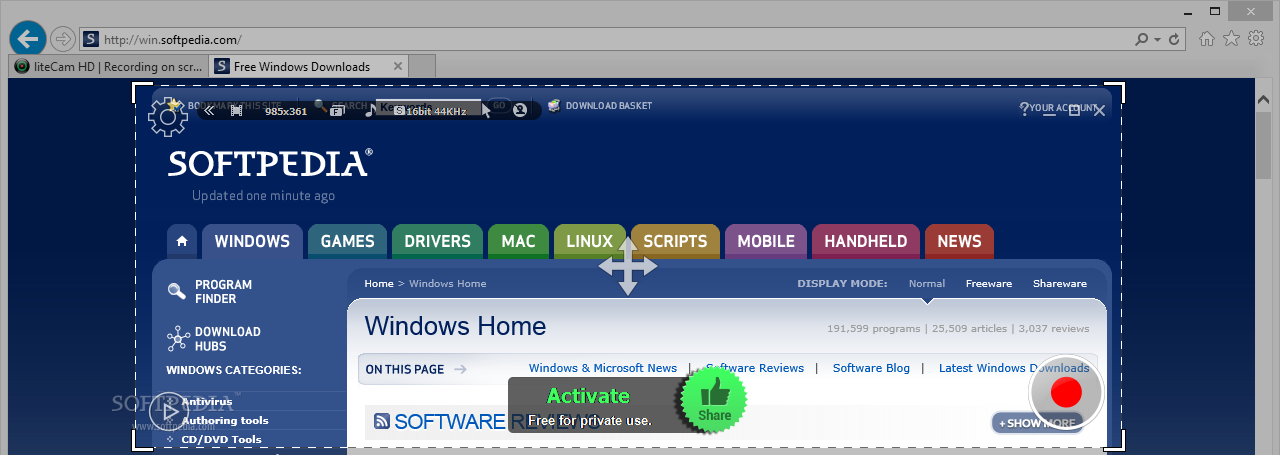Open the DRIVERS category tab
The height and width of the screenshot is (455, 1280).
coord(437,241)
